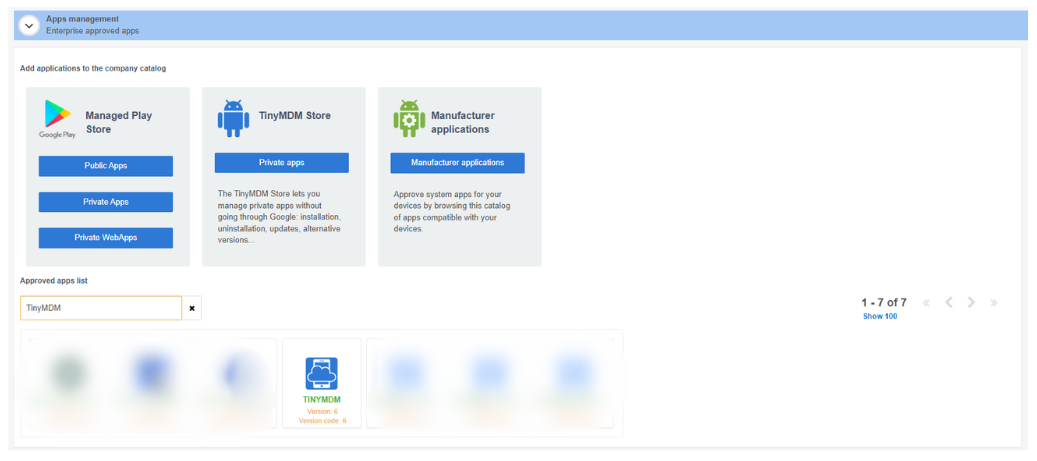Viewport: 1037px width, 461px height.
Task: Click the approved apps search field
Action: (101, 308)
